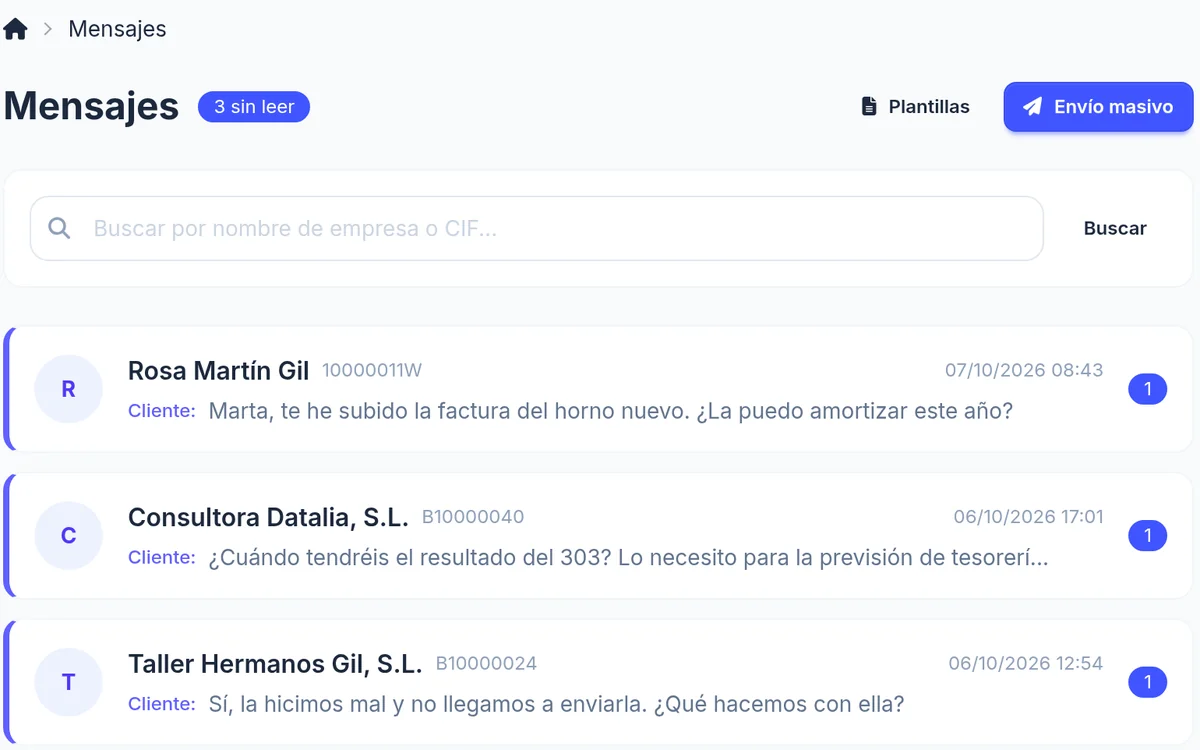
Task: Open Taller Hermanos Gil, S.L. conversation
Action: coord(598,682)
